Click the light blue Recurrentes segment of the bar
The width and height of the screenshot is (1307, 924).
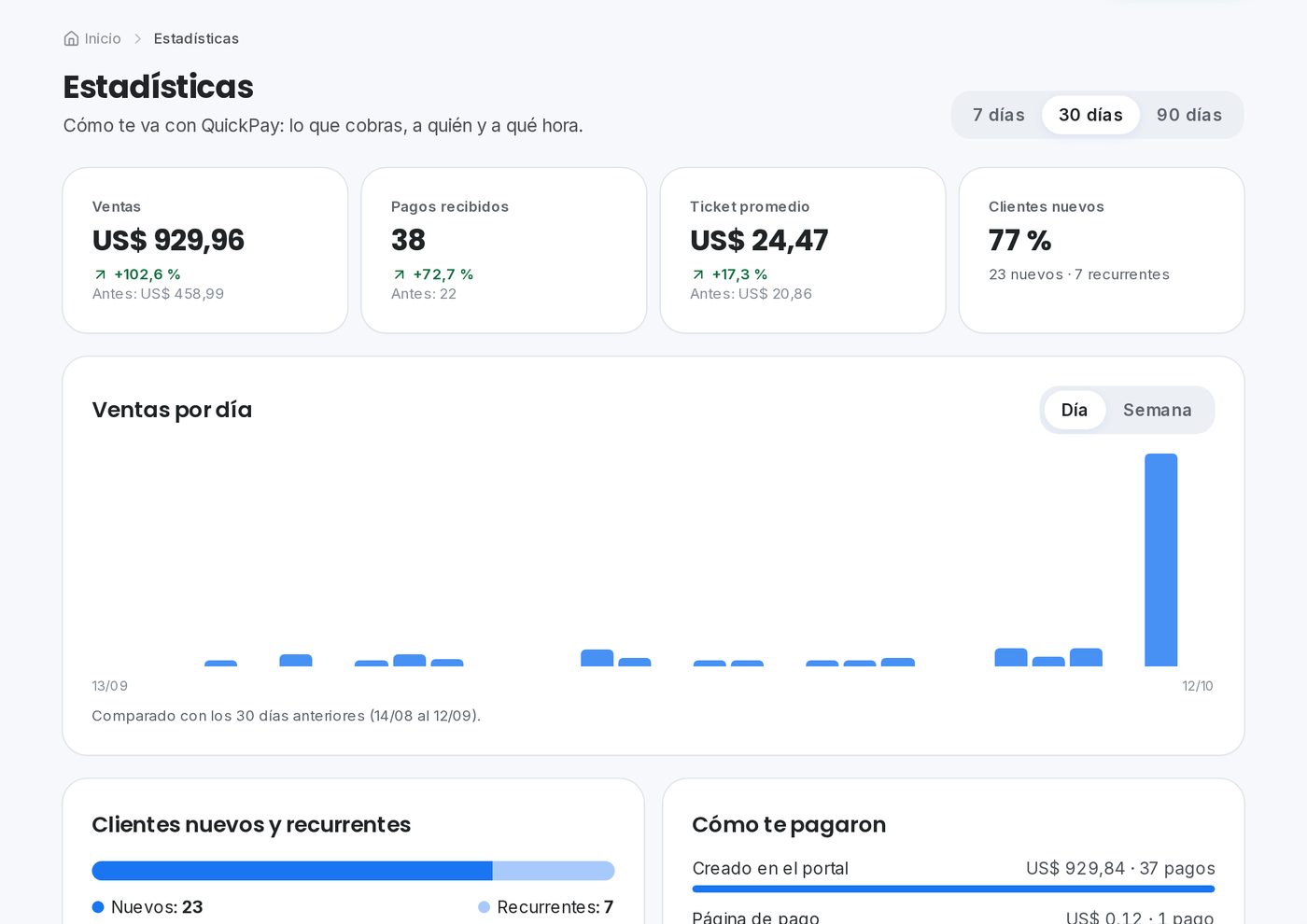pos(554,871)
